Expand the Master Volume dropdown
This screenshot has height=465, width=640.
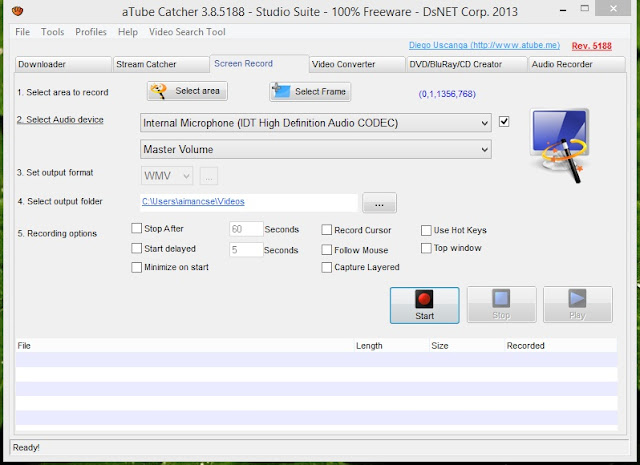(x=316, y=149)
